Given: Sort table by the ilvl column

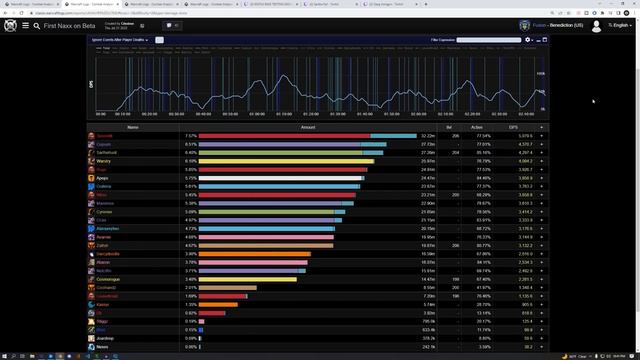Looking at the screenshot, I should (x=449, y=127).
